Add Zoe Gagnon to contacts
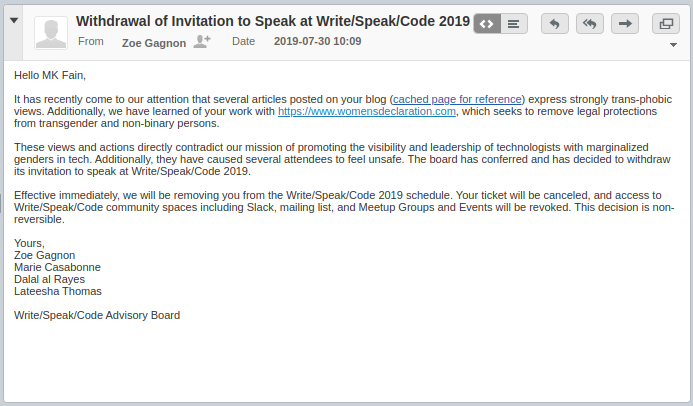 tap(202, 42)
